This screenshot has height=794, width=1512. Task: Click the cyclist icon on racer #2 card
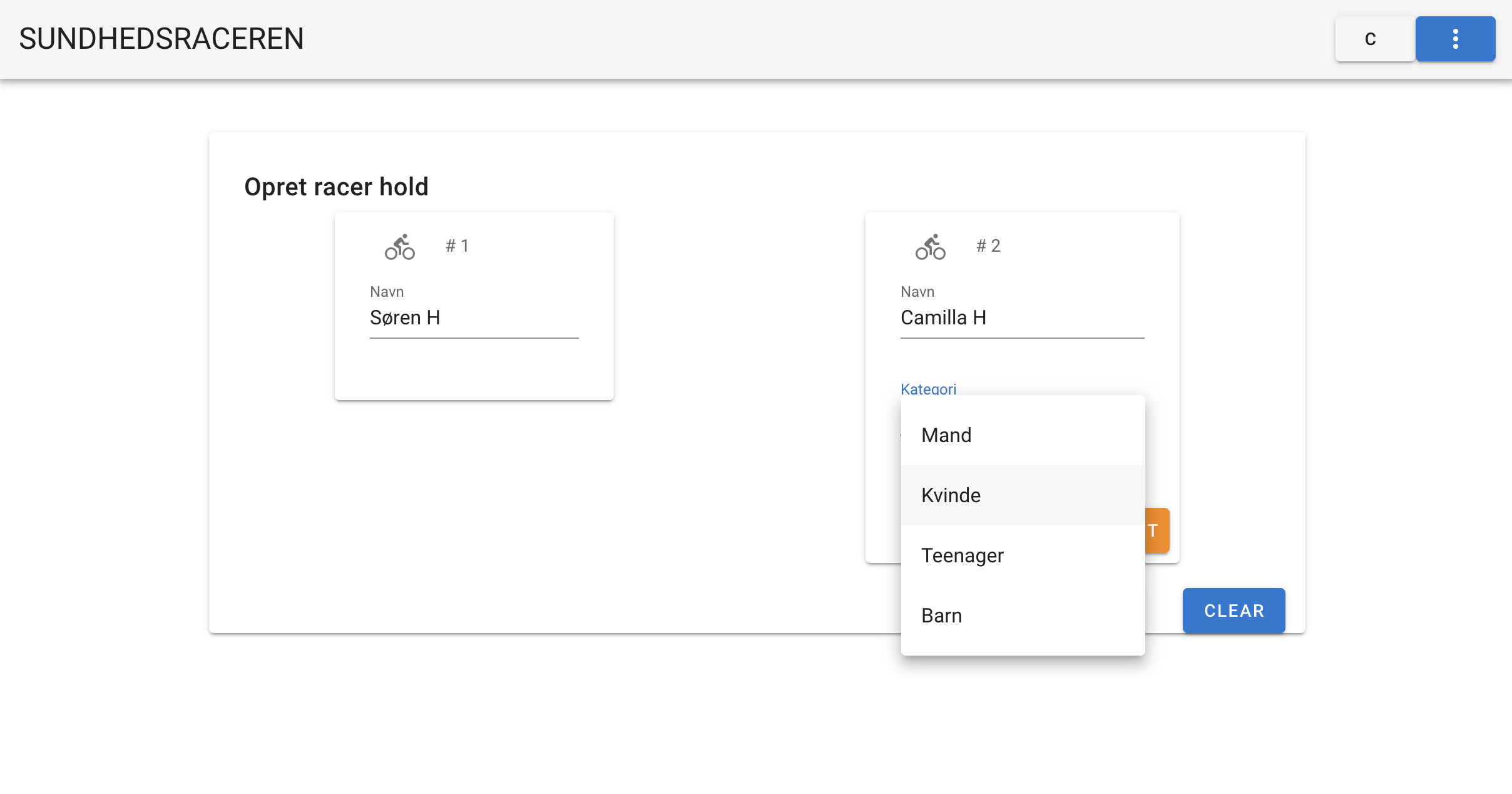click(x=930, y=247)
